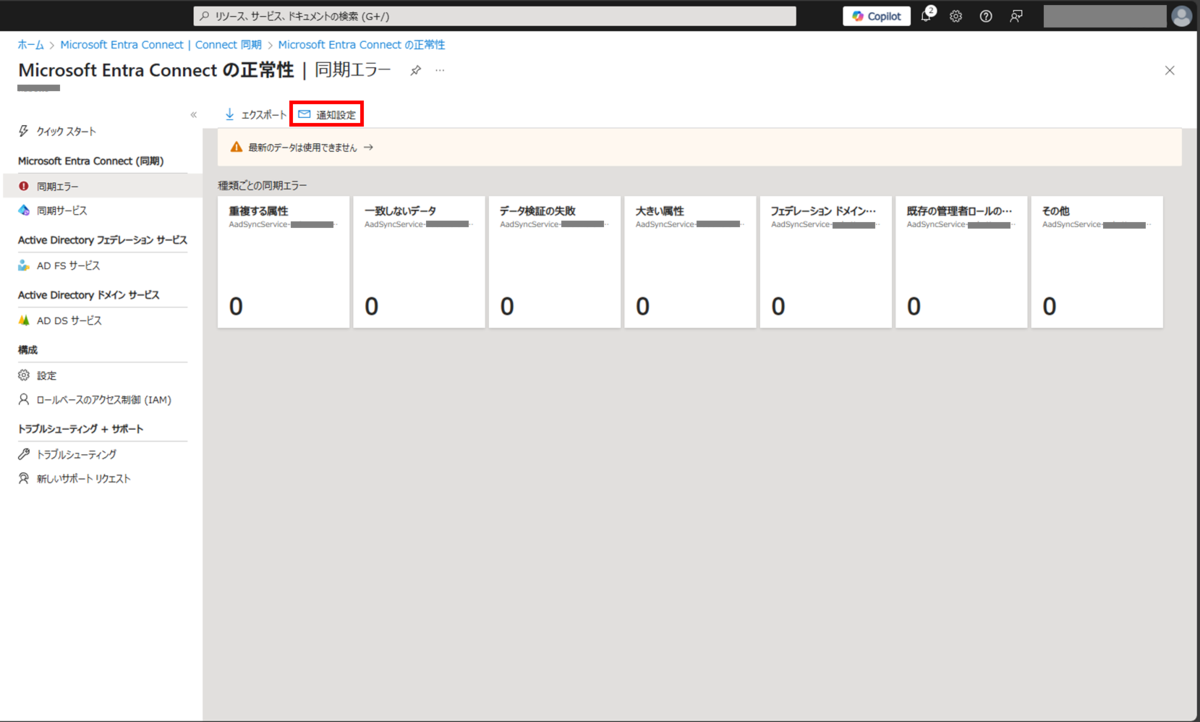Open the 重複する属性 error tile

tap(283, 262)
